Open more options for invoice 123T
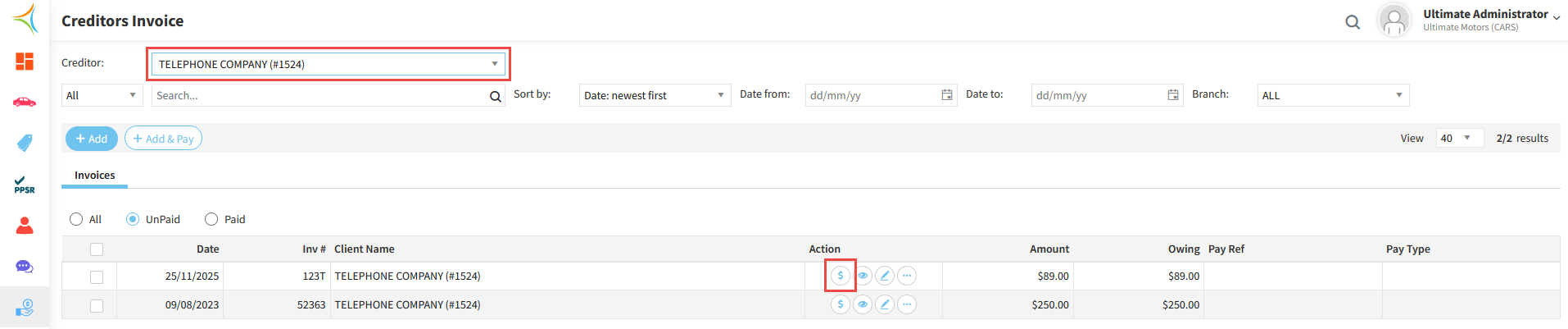Screen dimensions: 1568x329 coord(907,276)
